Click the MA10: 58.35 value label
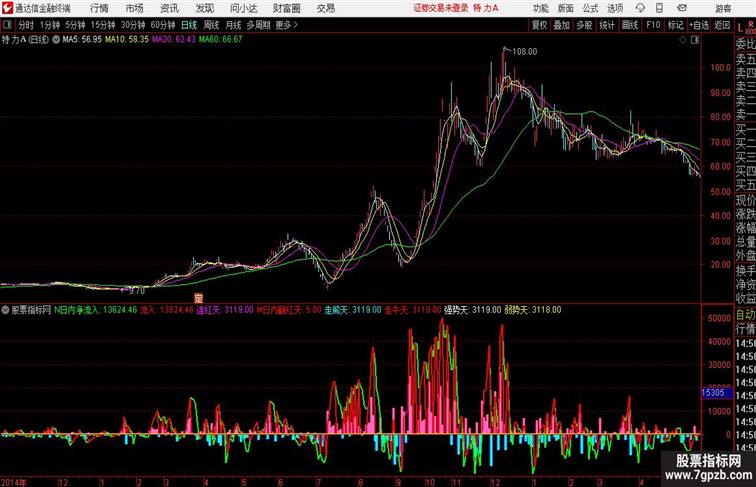The width and height of the screenshot is (756, 487). pyautogui.click(x=127, y=40)
